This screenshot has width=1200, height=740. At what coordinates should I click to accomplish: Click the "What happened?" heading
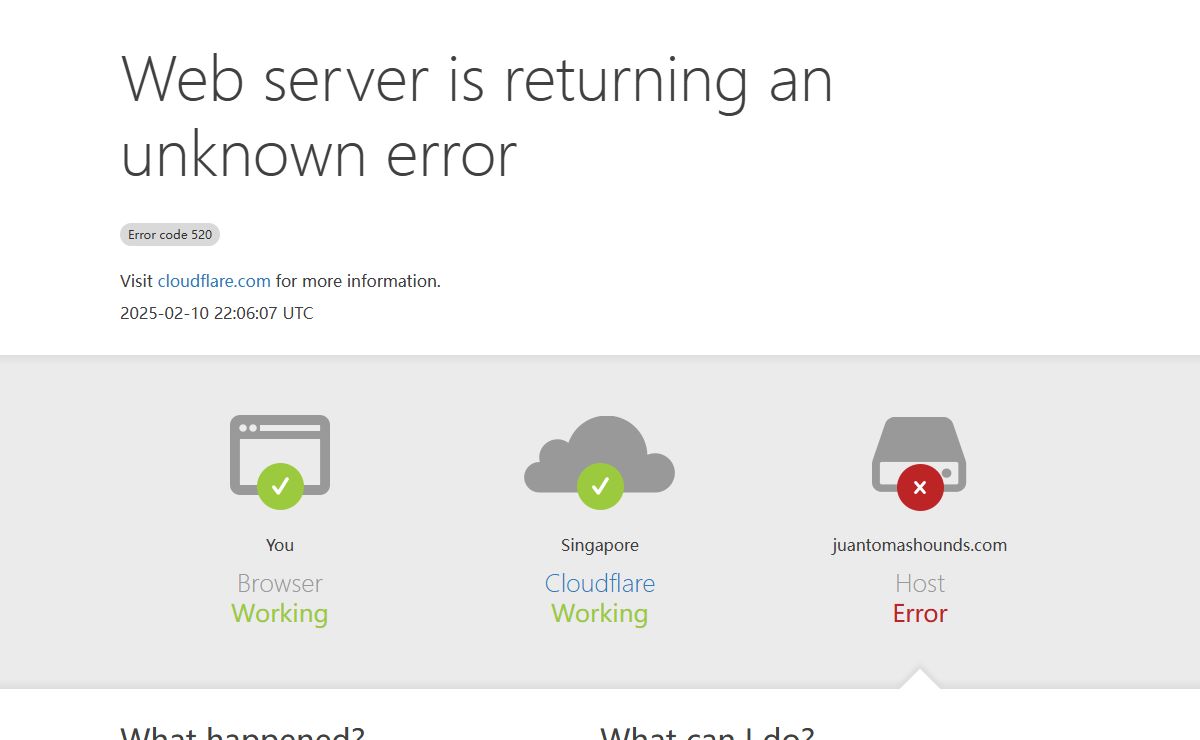pos(242,732)
